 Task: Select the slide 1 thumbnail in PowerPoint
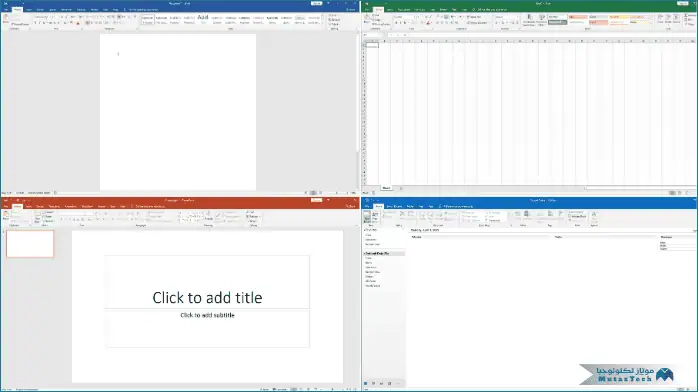(30, 244)
